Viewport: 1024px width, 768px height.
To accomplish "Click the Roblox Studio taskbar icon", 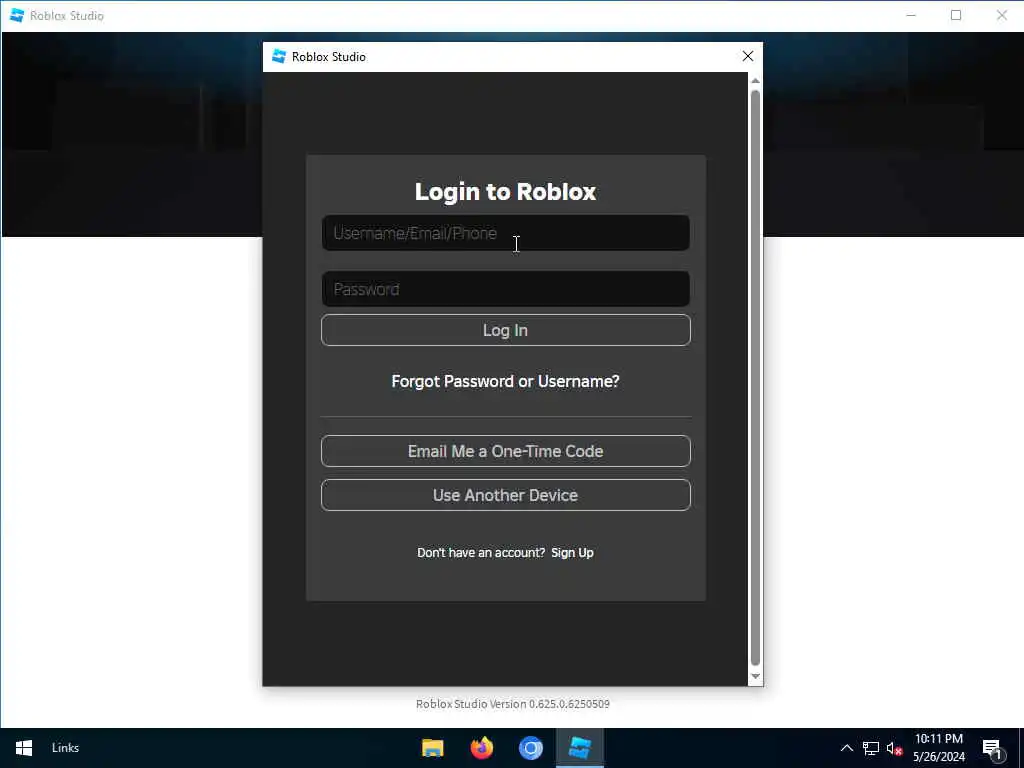I will pos(580,748).
